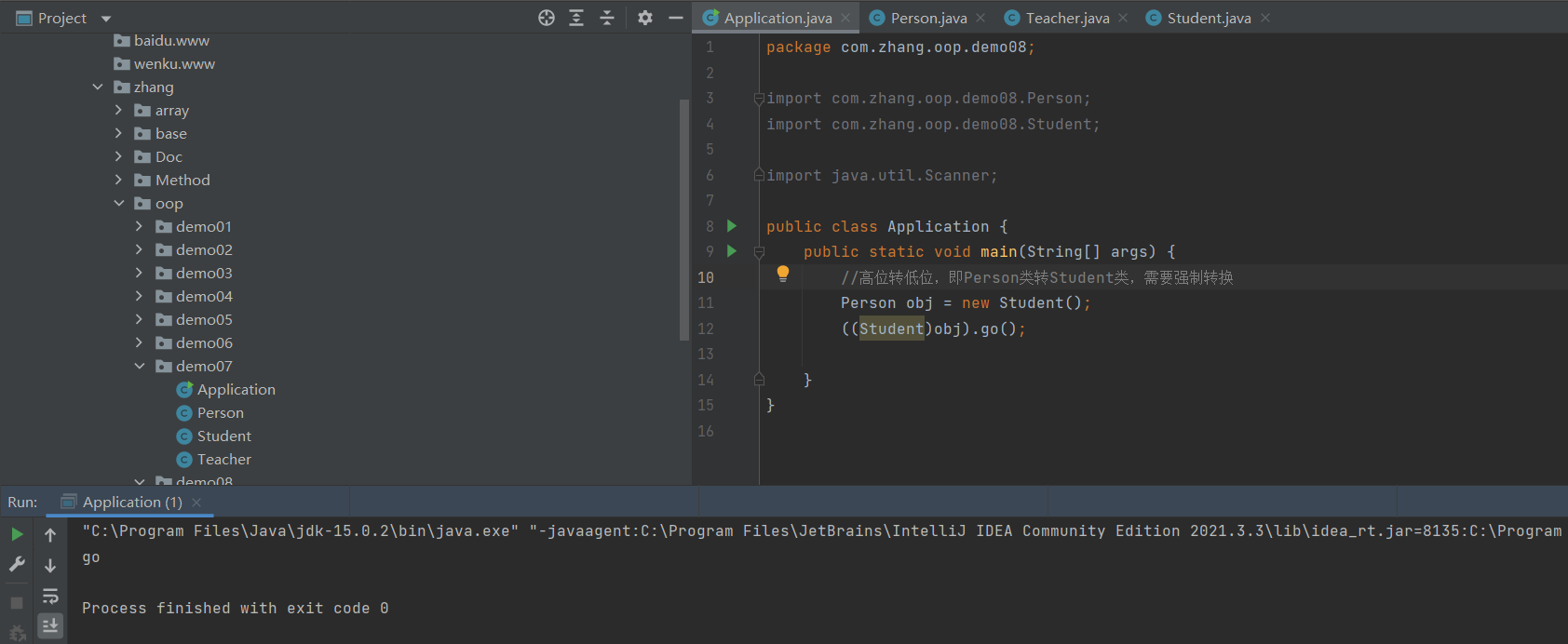1568x644 pixels.
Task: Fold the imports block on line 3
Action: coord(759,99)
